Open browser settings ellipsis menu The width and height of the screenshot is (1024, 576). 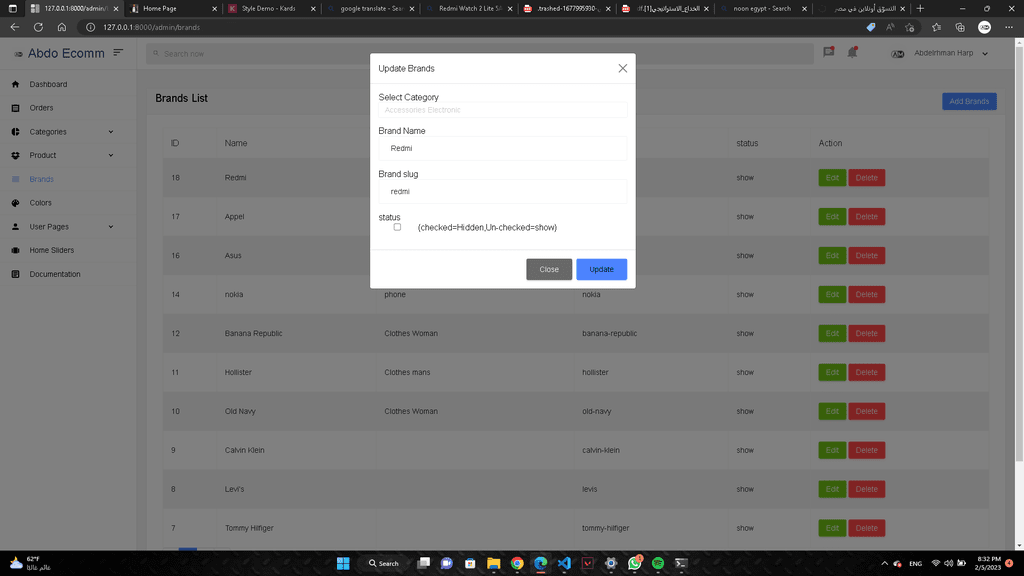point(1009,27)
